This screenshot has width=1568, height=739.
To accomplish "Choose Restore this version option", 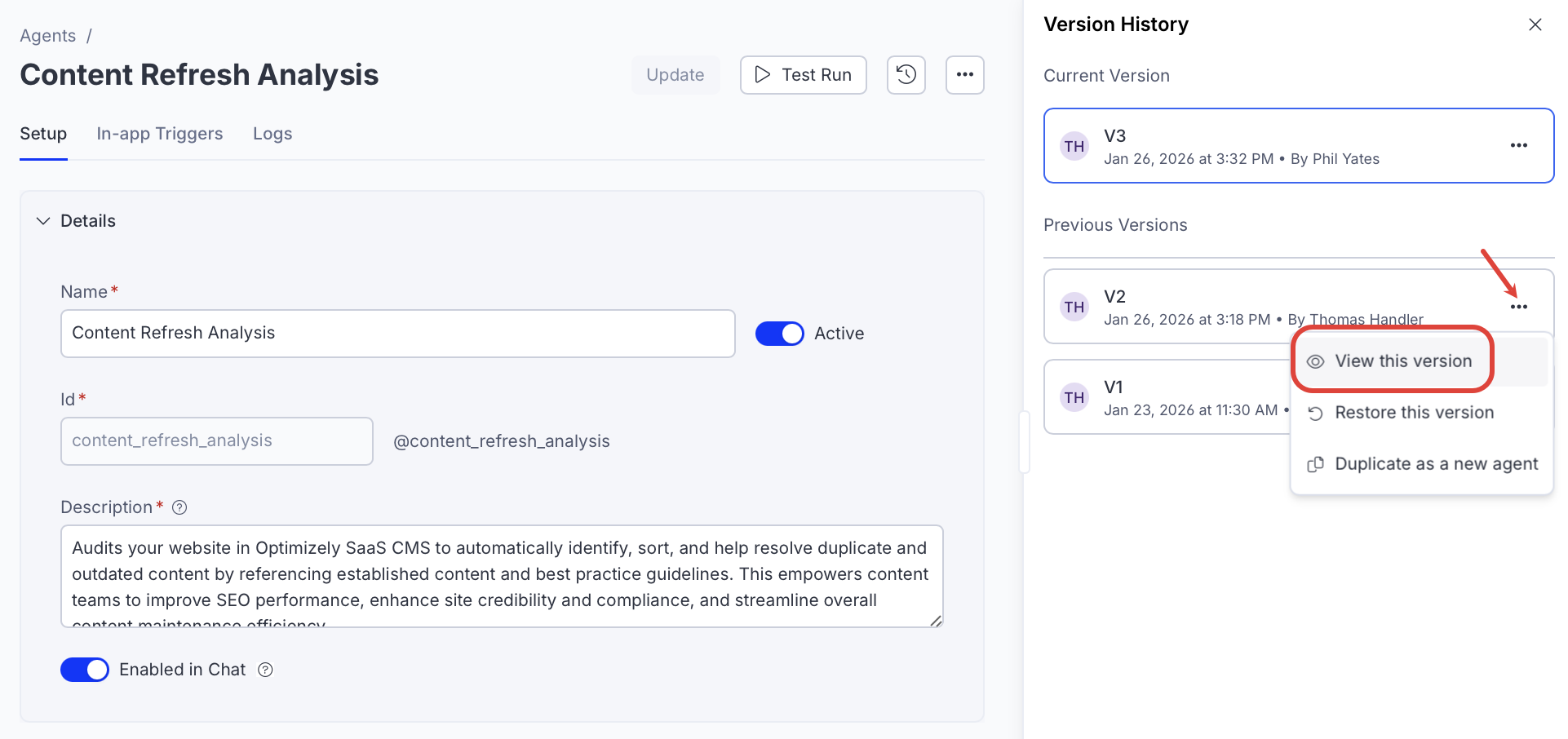I will [1413, 413].
